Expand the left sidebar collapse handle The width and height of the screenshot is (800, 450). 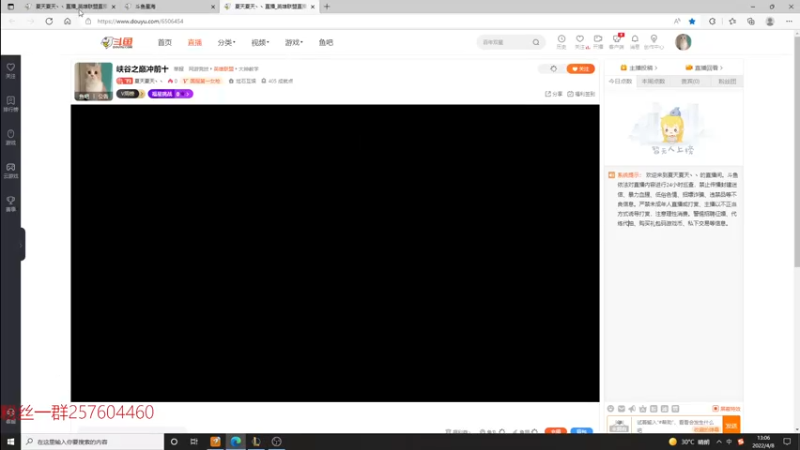click(x=22, y=244)
